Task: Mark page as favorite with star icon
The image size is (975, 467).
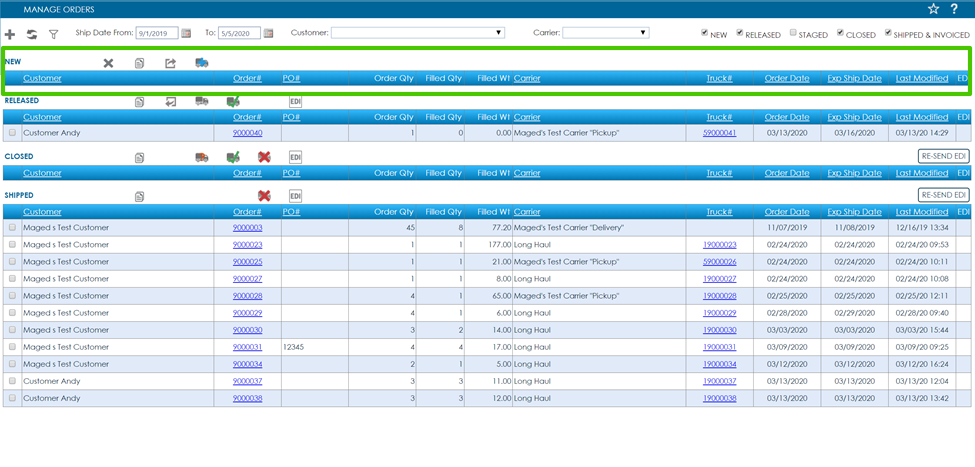Action: (x=933, y=9)
